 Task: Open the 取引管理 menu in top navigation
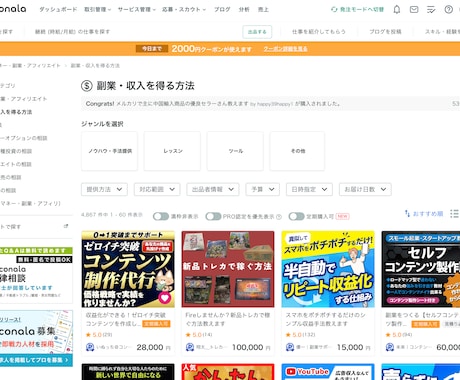pyautogui.click(x=98, y=10)
